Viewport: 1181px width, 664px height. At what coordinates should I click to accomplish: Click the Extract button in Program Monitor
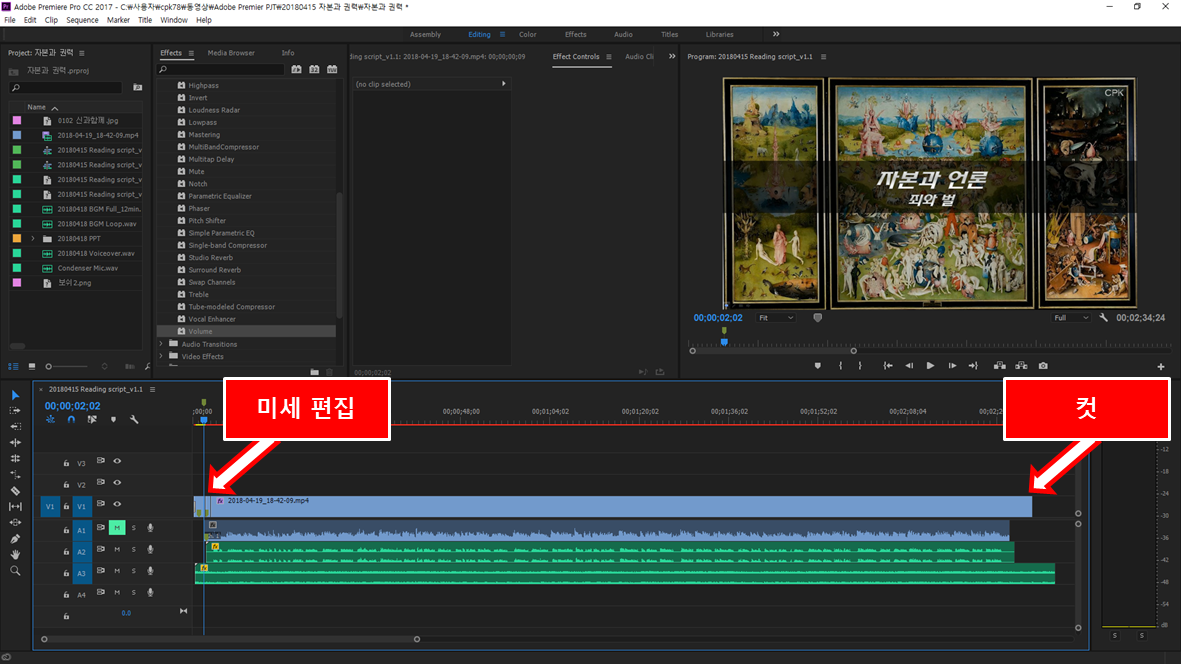(1021, 366)
